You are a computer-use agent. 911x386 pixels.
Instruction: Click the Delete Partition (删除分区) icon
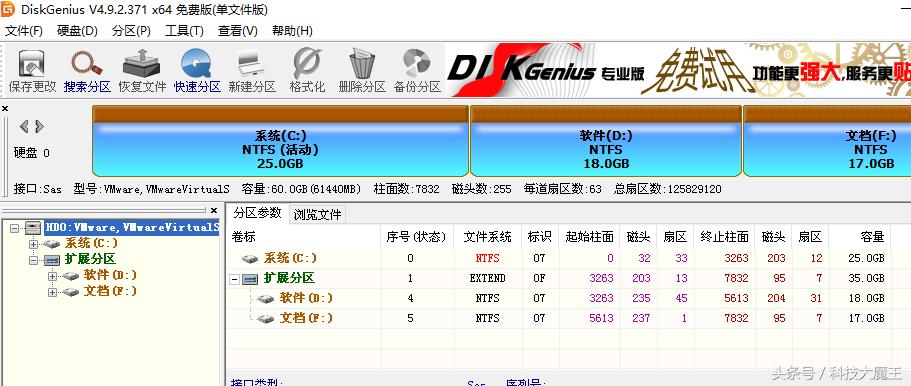(362, 71)
